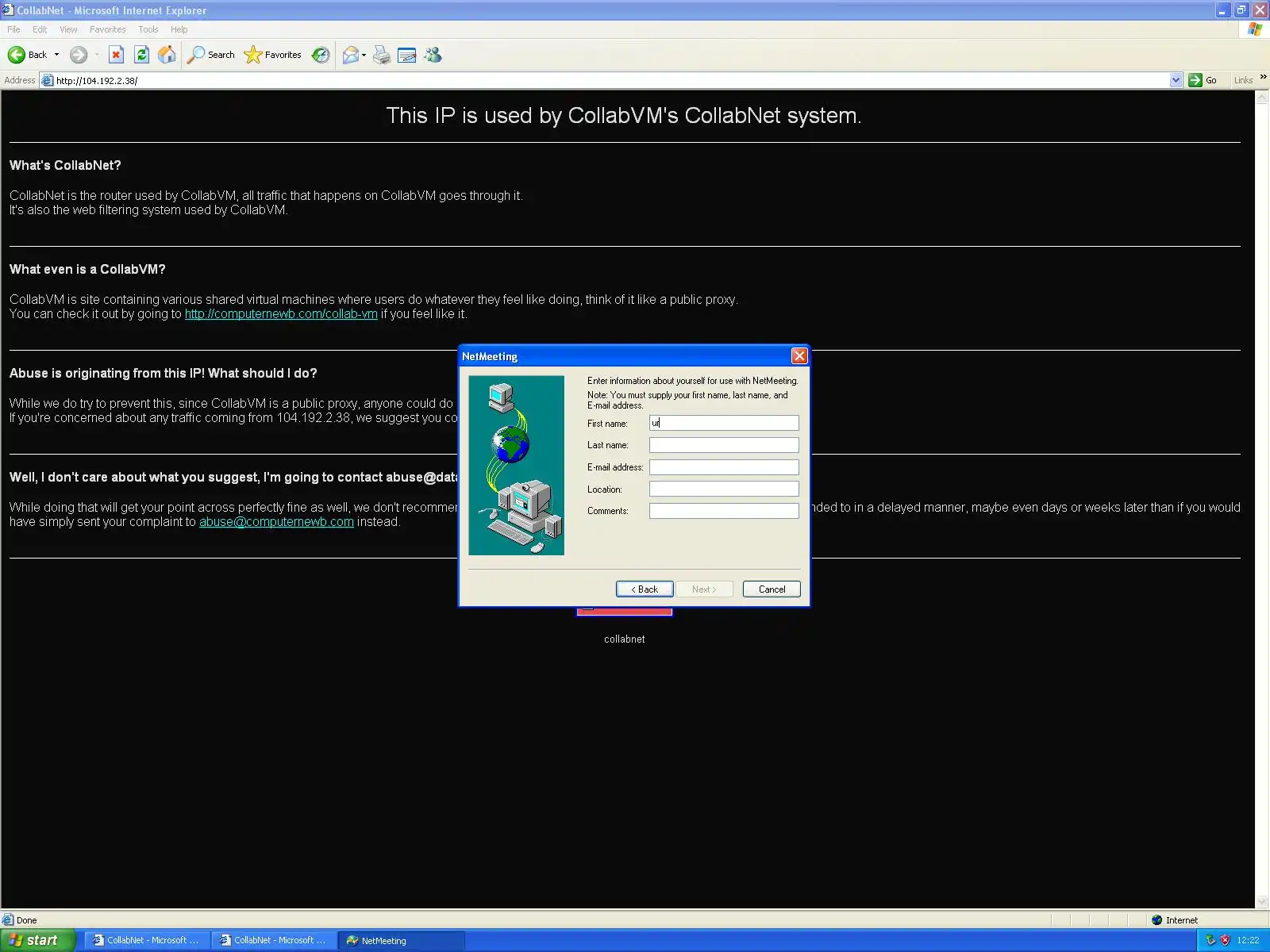Click the Windows flag logo throbber
This screenshot has width=1270, height=952.
pos(1255,29)
